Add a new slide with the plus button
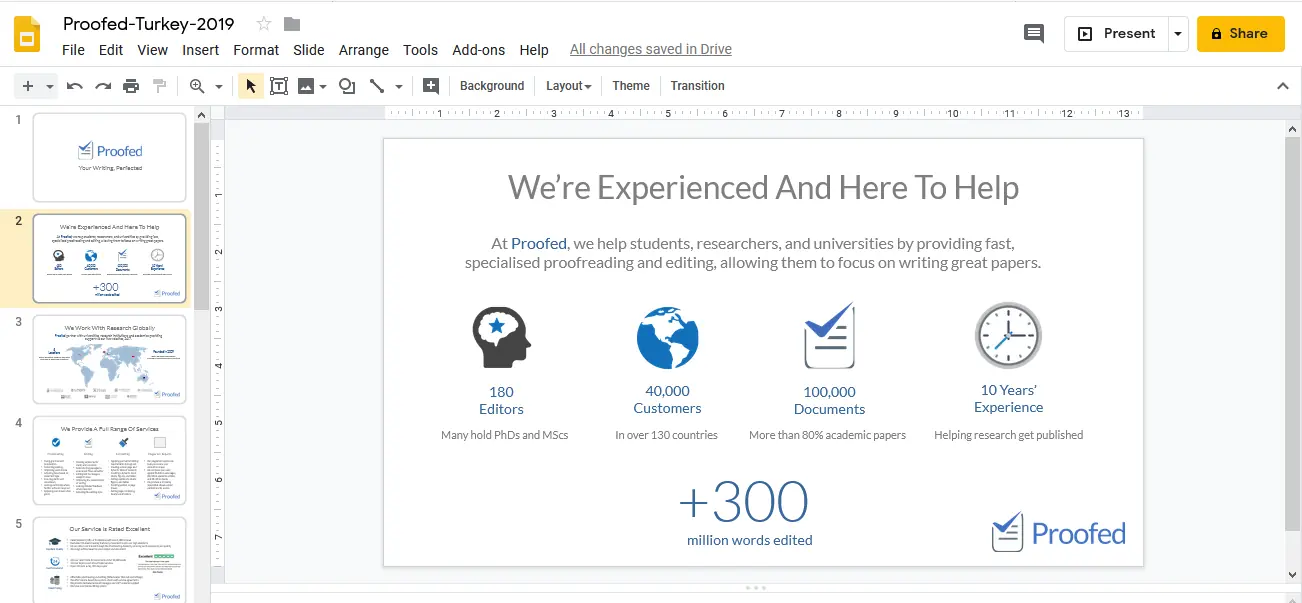Viewport: 1302px width, 603px height. [x=28, y=86]
